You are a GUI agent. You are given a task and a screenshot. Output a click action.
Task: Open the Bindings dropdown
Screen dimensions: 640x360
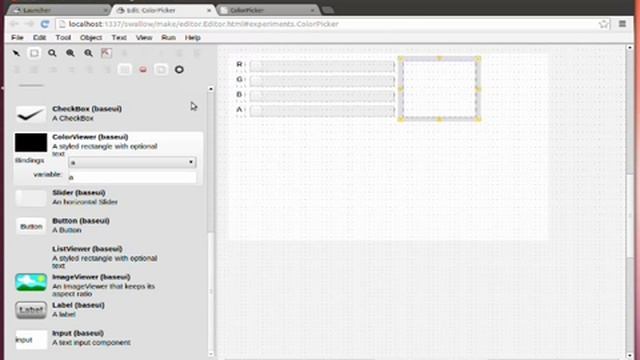(x=132, y=162)
